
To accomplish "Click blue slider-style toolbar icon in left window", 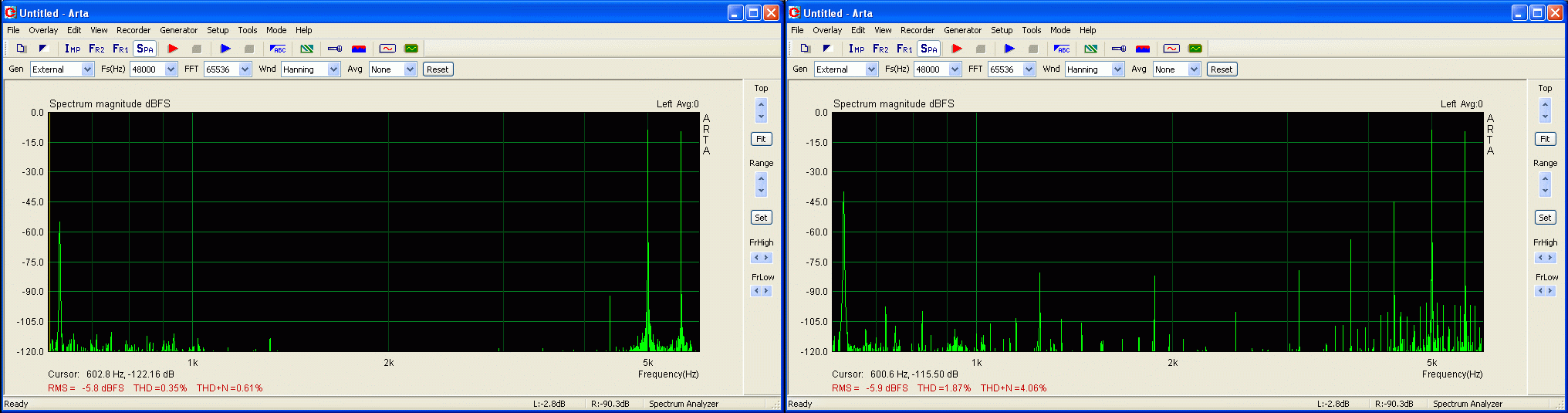I will 335,49.
